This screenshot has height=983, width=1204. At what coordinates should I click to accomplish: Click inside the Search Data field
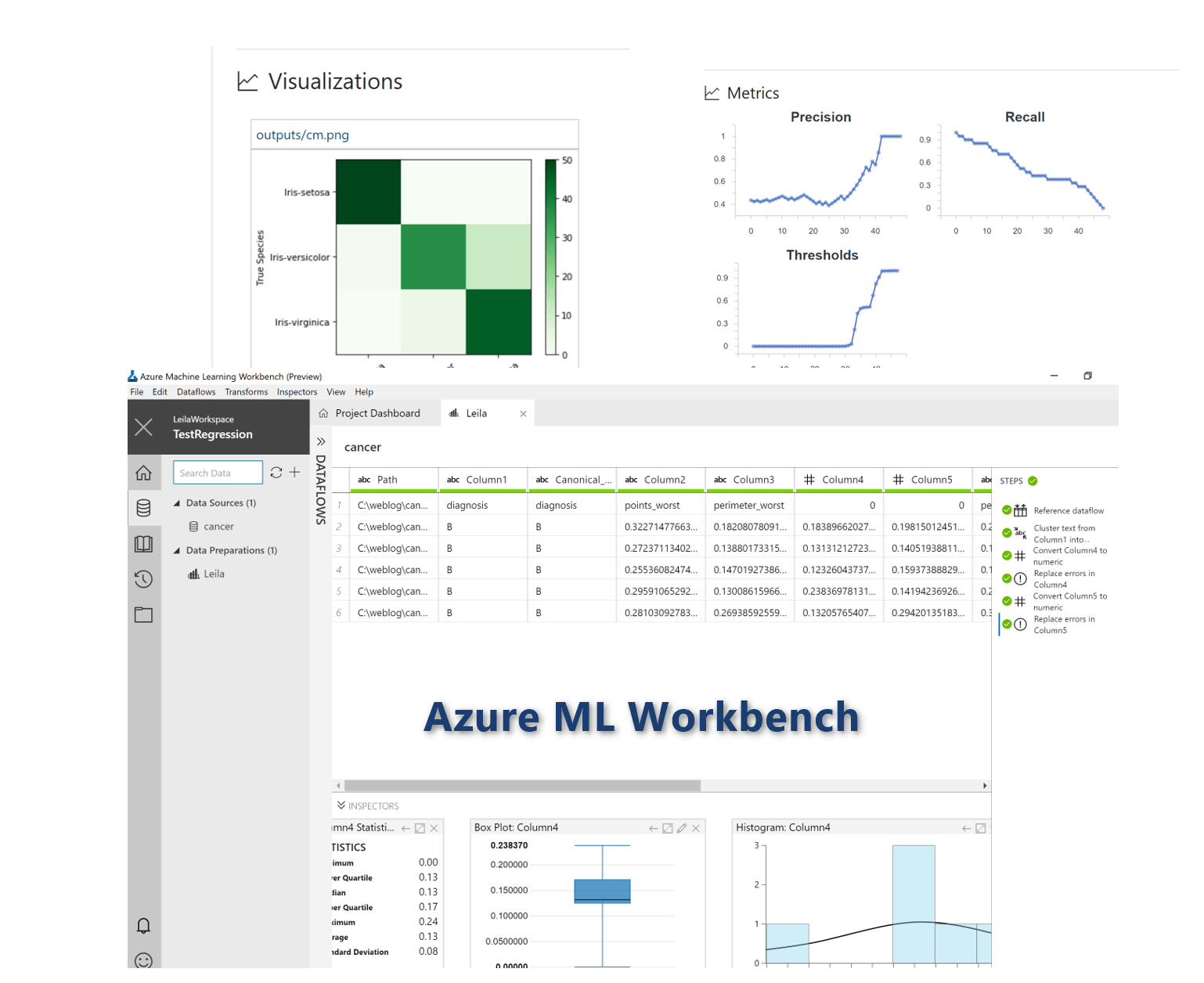pyautogui.click(x=218, y=473)
